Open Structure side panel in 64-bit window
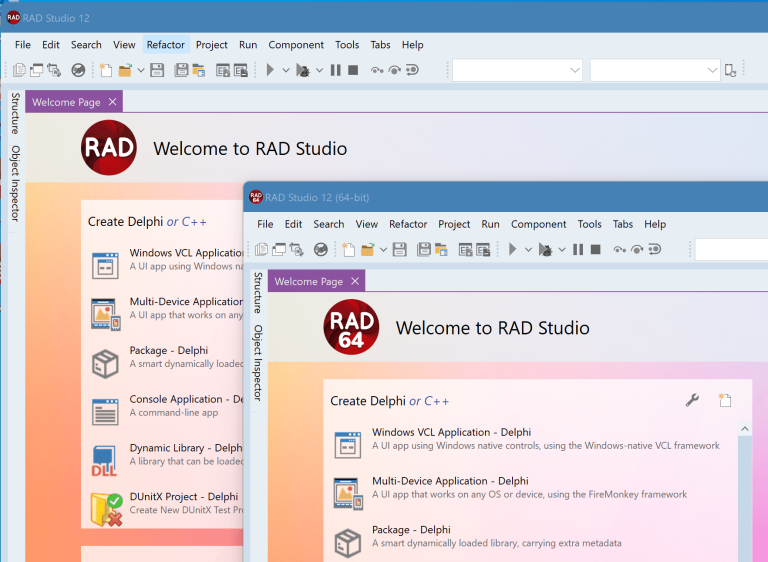This screenshot has height=562, width=768. tap(258, 293)
